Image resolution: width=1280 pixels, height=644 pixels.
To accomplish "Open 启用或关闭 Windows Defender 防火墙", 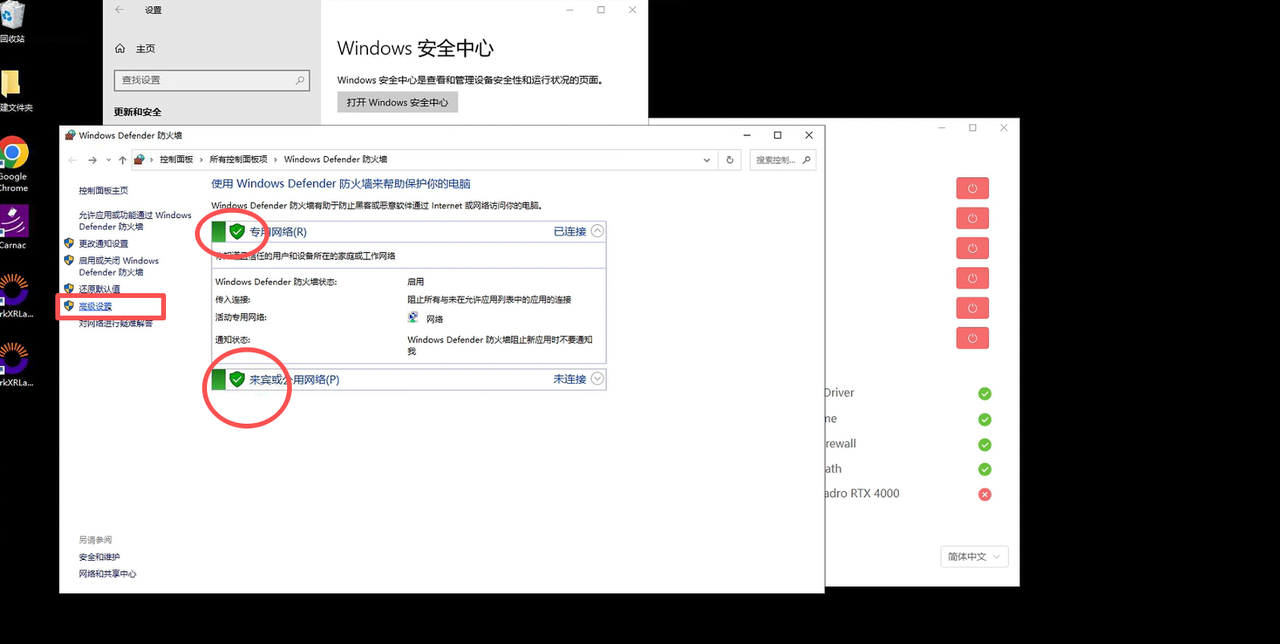I will [119, 266].
